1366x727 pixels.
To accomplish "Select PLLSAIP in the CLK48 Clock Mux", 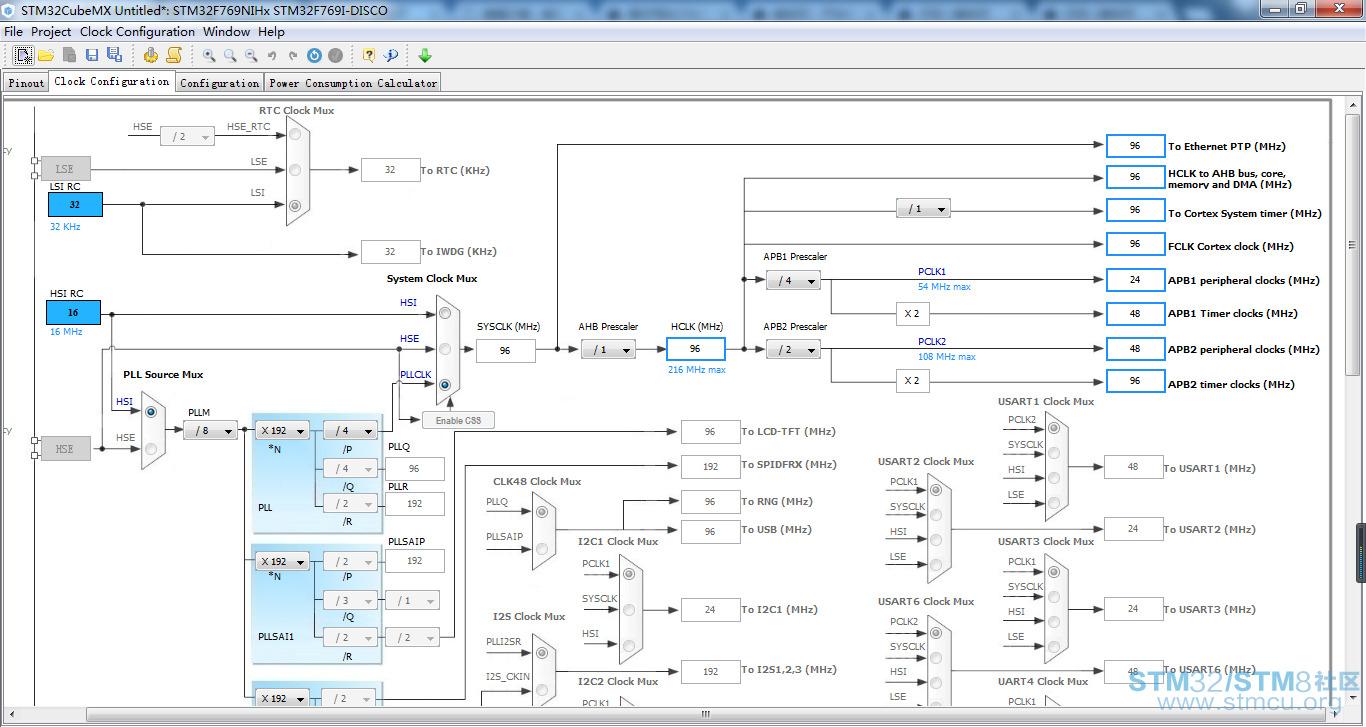I will 541,548.
